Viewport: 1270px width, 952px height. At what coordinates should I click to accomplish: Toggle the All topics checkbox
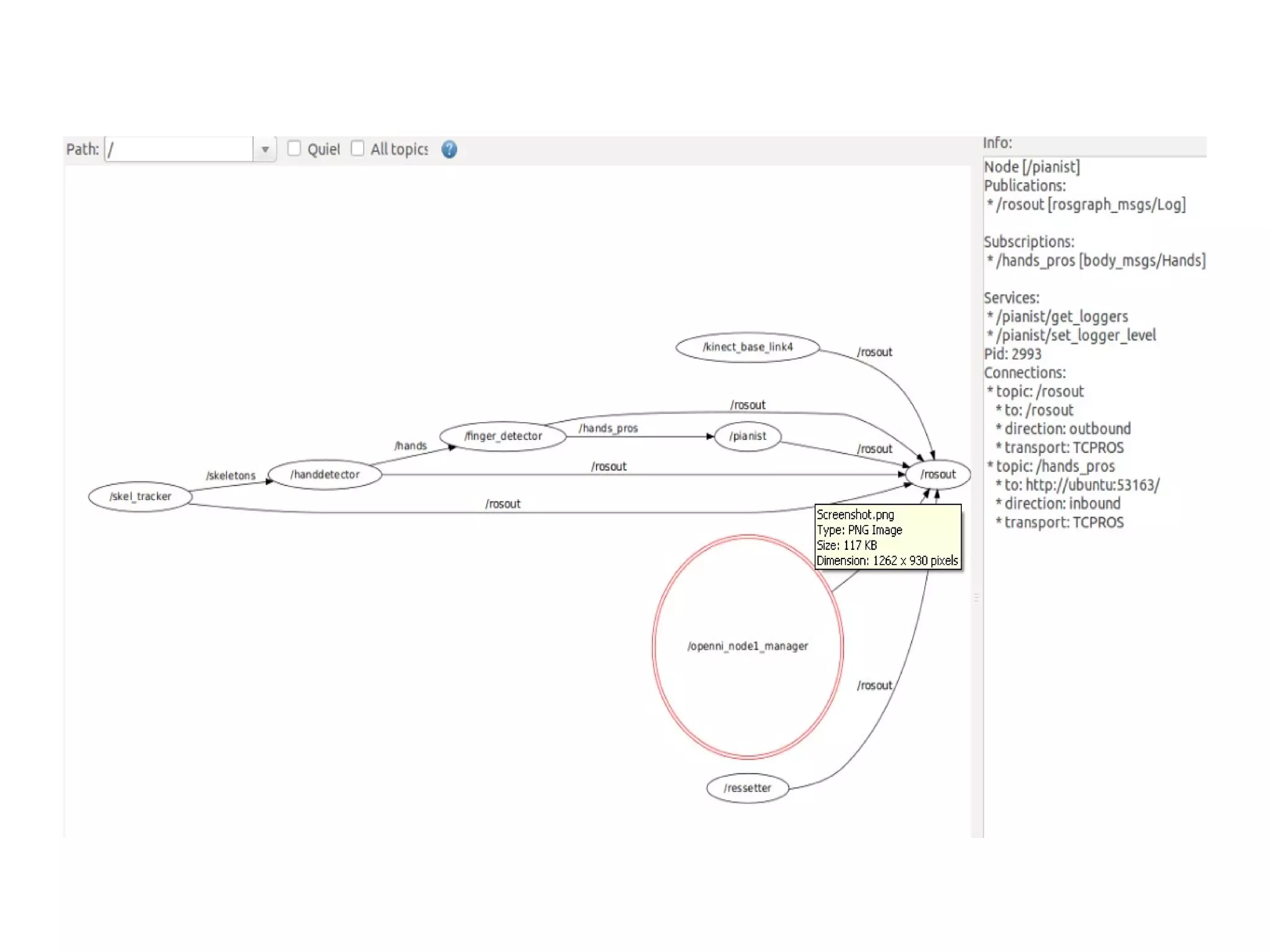[x=358, y=149]
